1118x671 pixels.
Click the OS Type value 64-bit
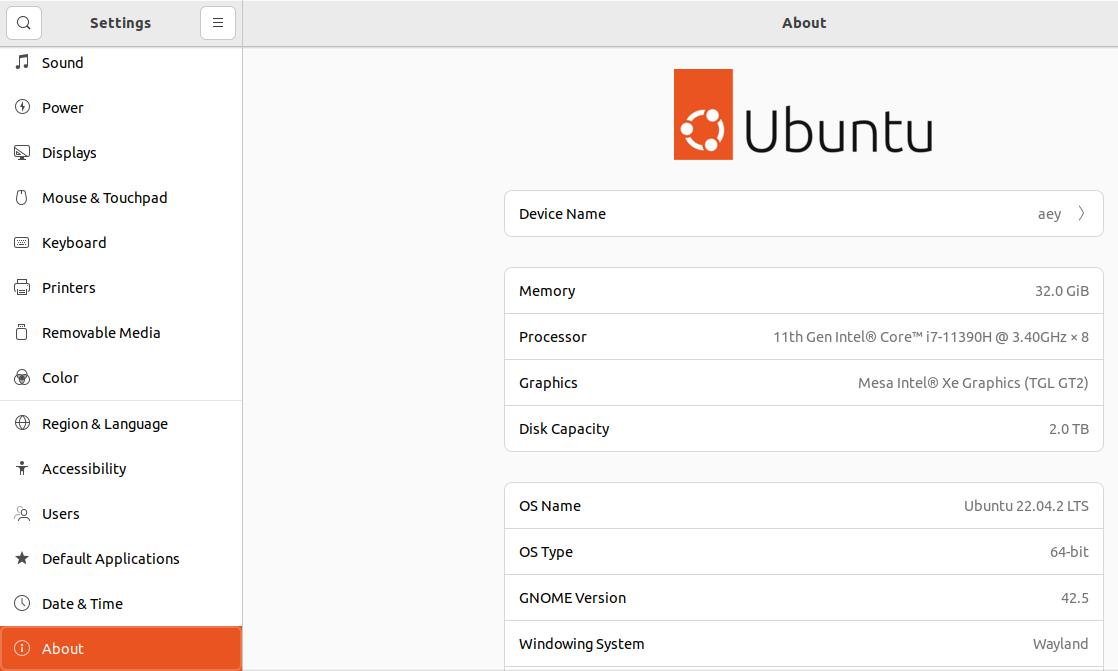tap(1069, 552)
